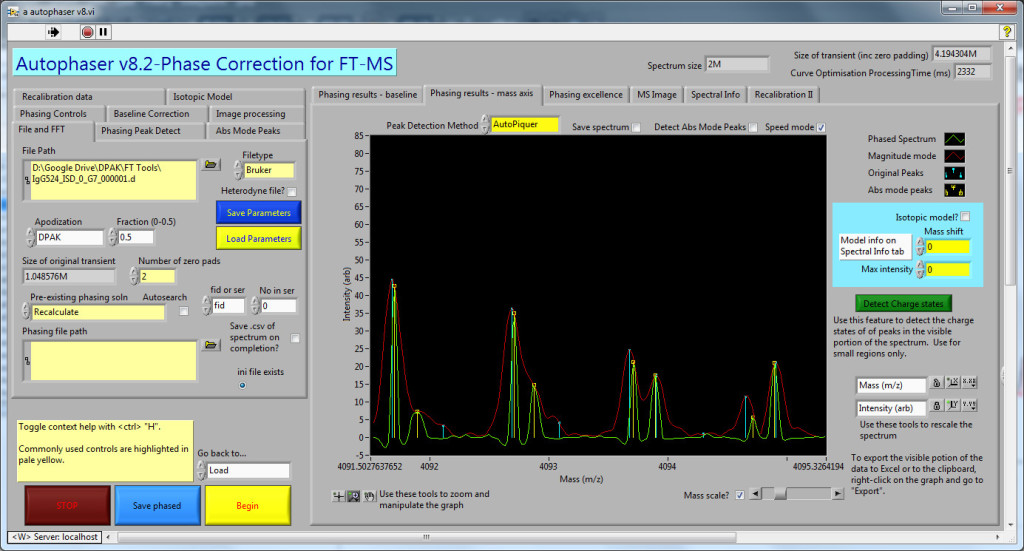Click Intensity axis autoscale-once Y icon

tap(953, 405)
